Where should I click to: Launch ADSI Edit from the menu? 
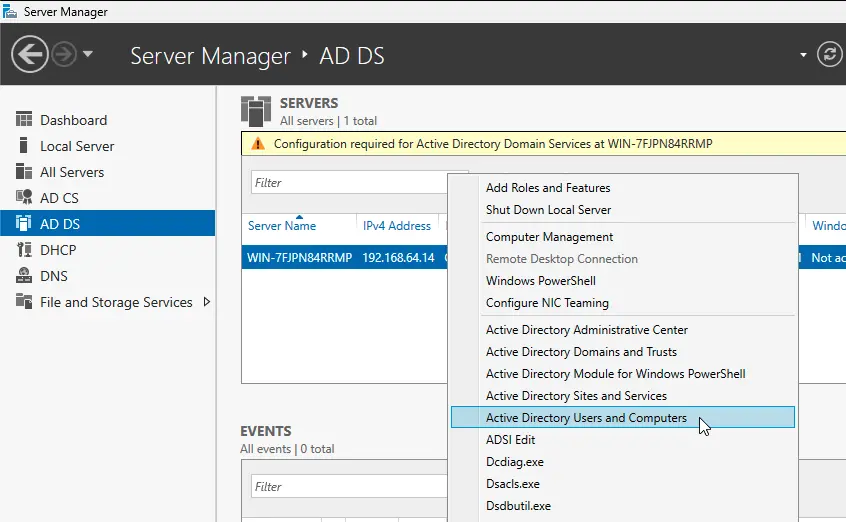tap(510, 440)
